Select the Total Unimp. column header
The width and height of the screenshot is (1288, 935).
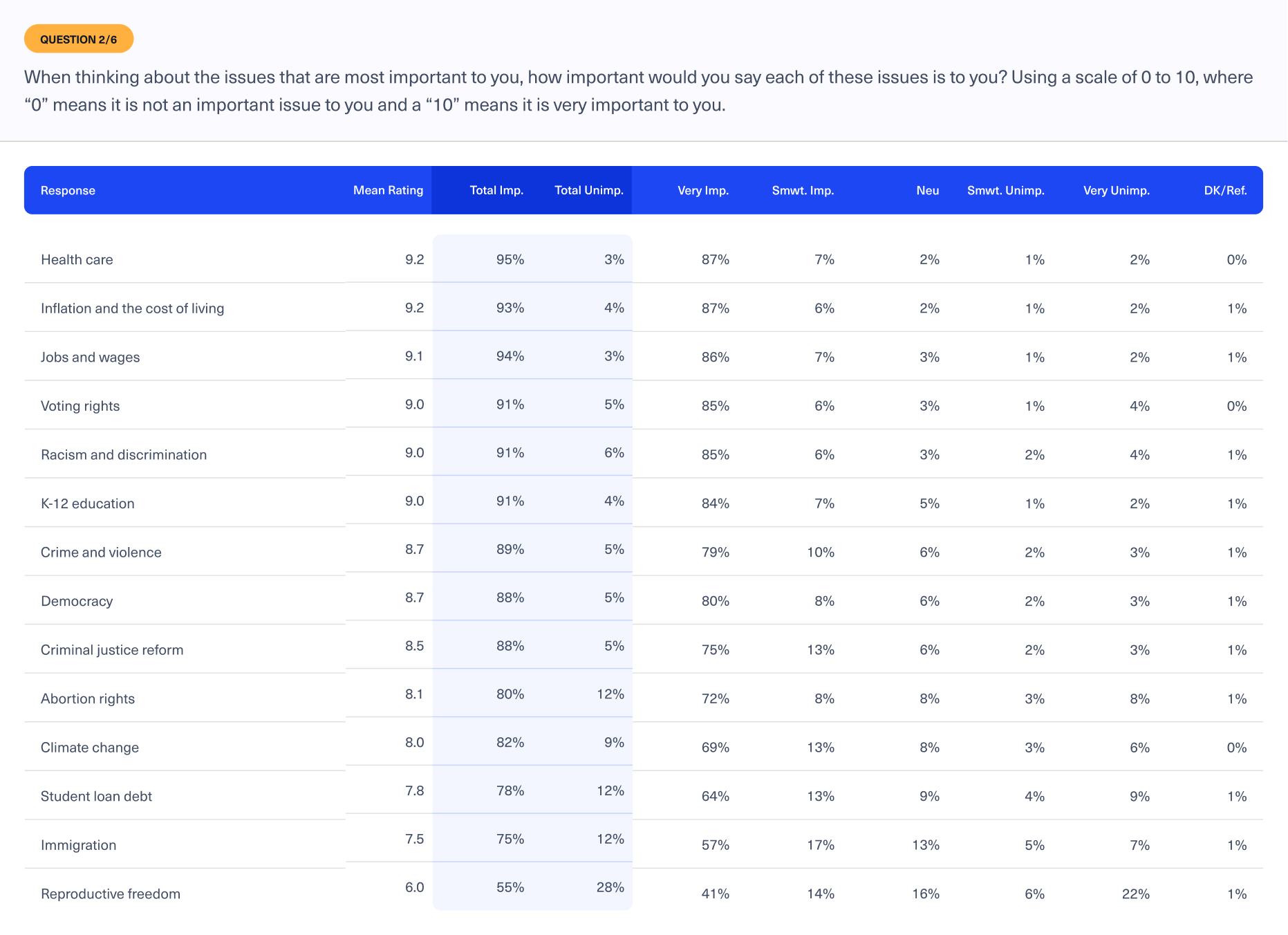pos(588,190)
